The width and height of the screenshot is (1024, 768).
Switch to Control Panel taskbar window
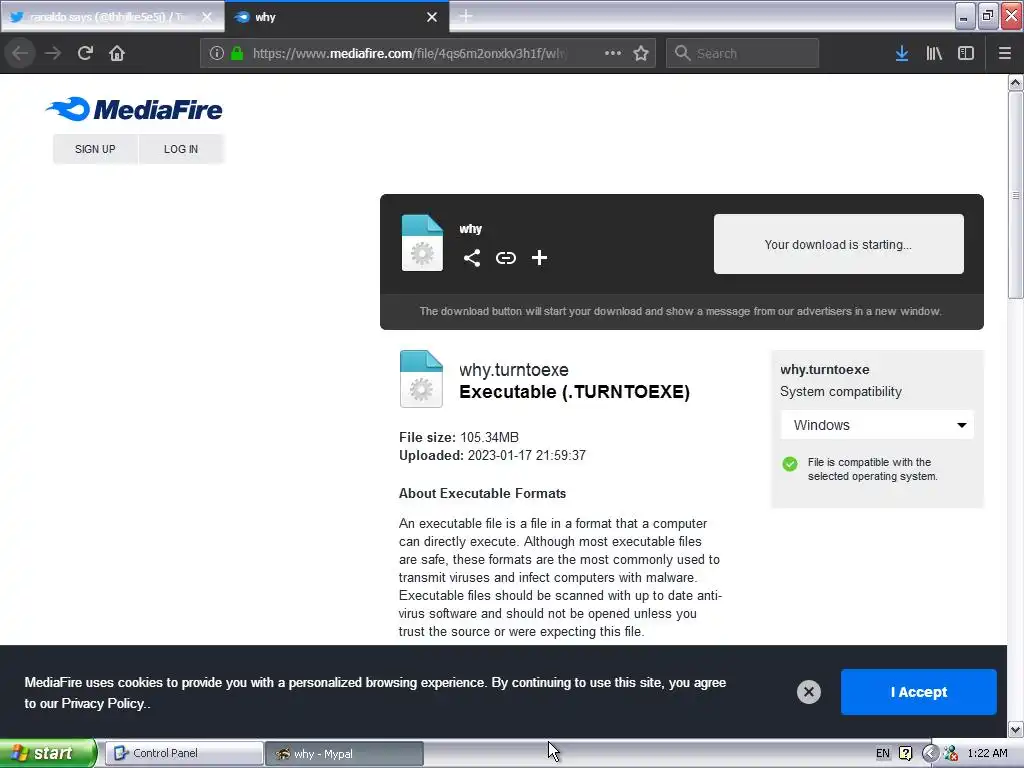(x=184, y=753)
